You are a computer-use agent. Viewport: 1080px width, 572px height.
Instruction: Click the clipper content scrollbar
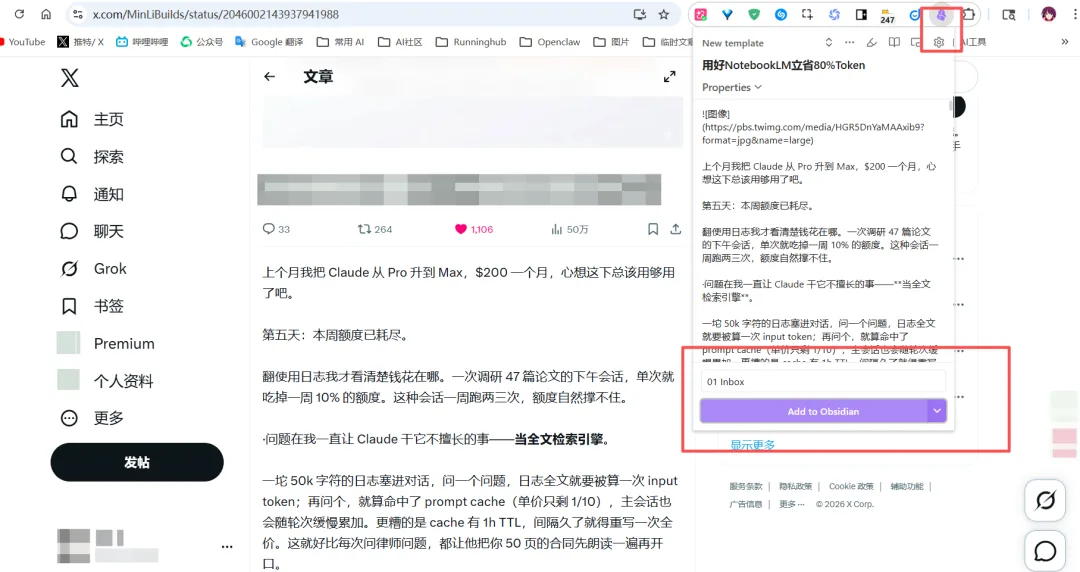(951, 105)
